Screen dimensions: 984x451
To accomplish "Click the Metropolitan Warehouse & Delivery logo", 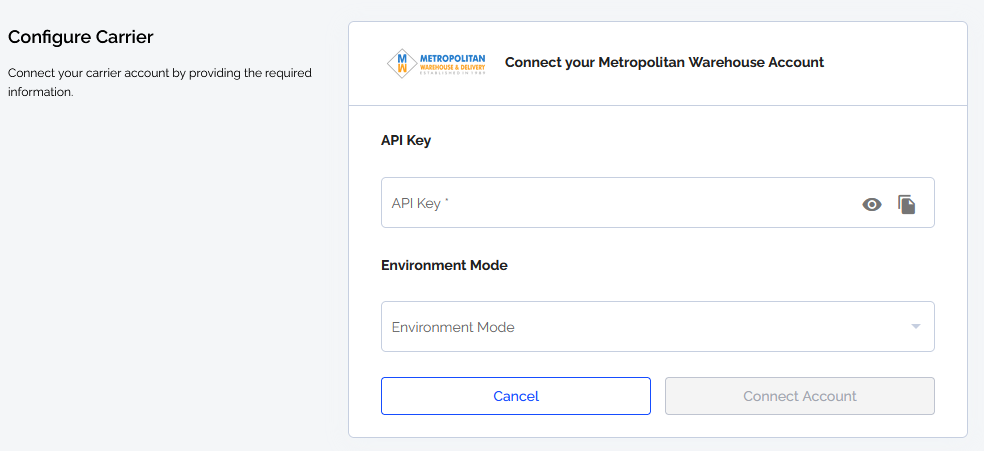I will point(436,63).
